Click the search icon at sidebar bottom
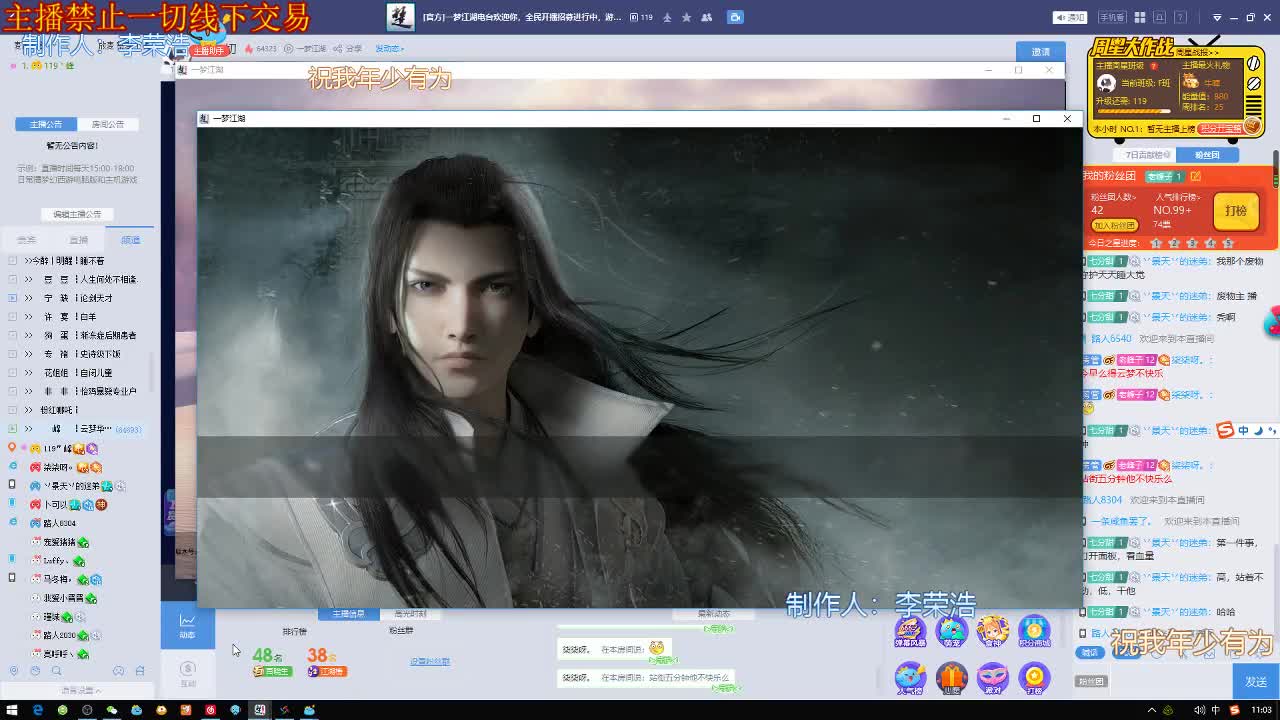This screenshot has width=1280, height=720. (56, 671)
